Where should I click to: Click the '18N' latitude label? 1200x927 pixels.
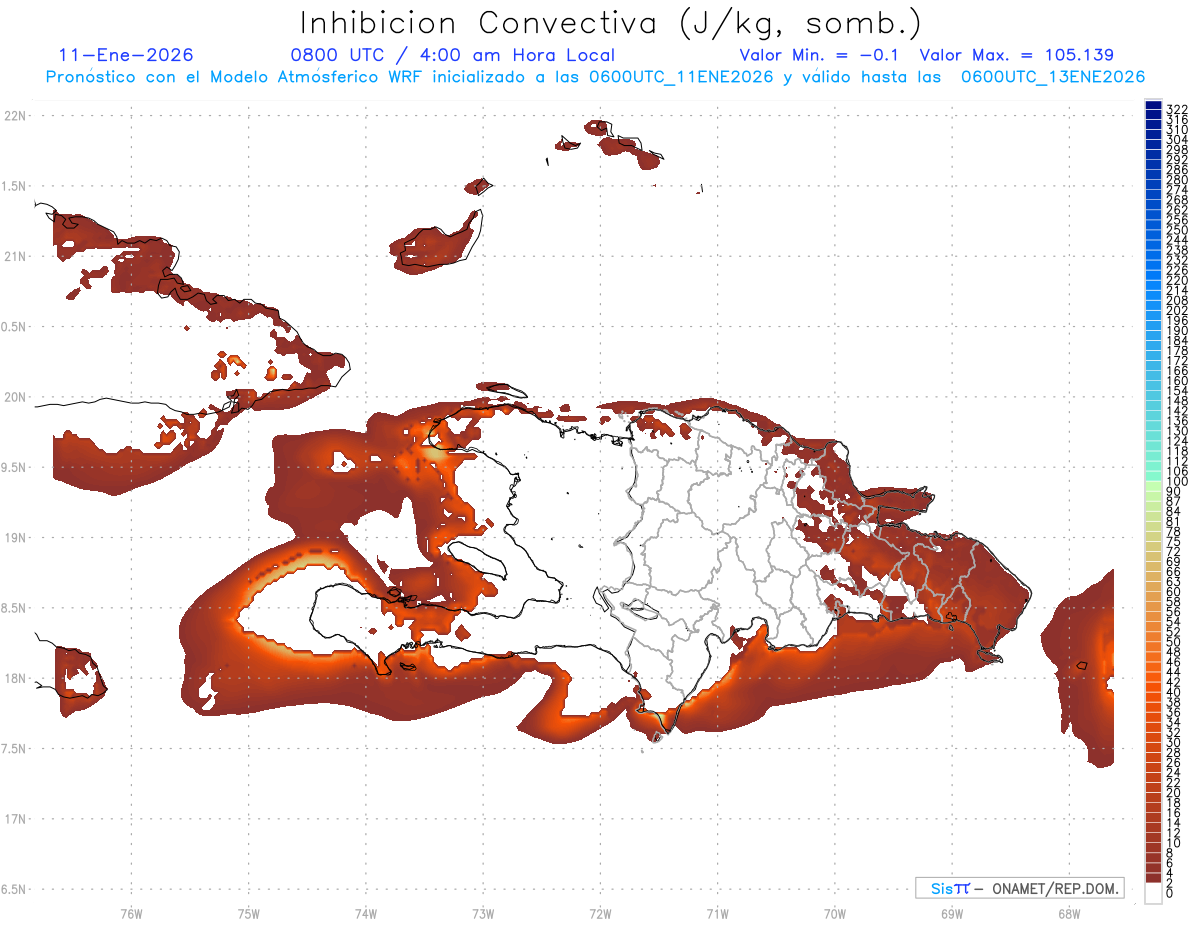tap(16, 679)
